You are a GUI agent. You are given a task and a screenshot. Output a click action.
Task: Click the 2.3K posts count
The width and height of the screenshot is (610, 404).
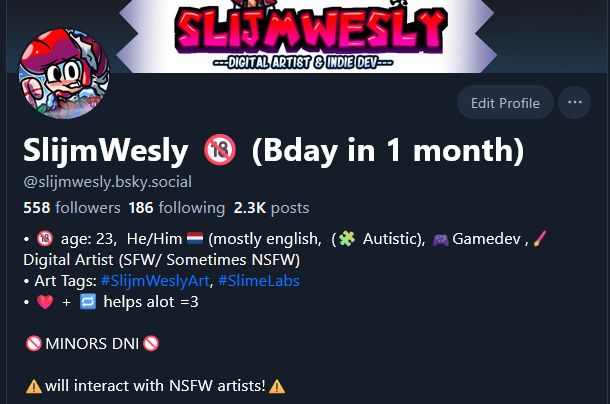click(271, 207)
